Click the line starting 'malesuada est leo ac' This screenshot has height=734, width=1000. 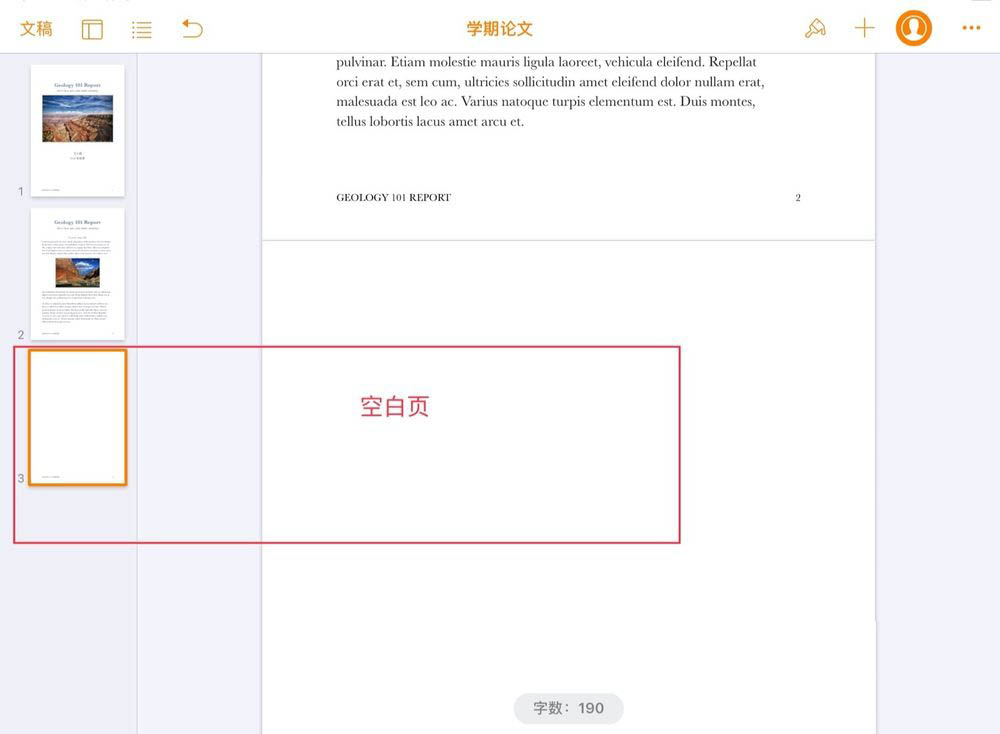point(546,101)
